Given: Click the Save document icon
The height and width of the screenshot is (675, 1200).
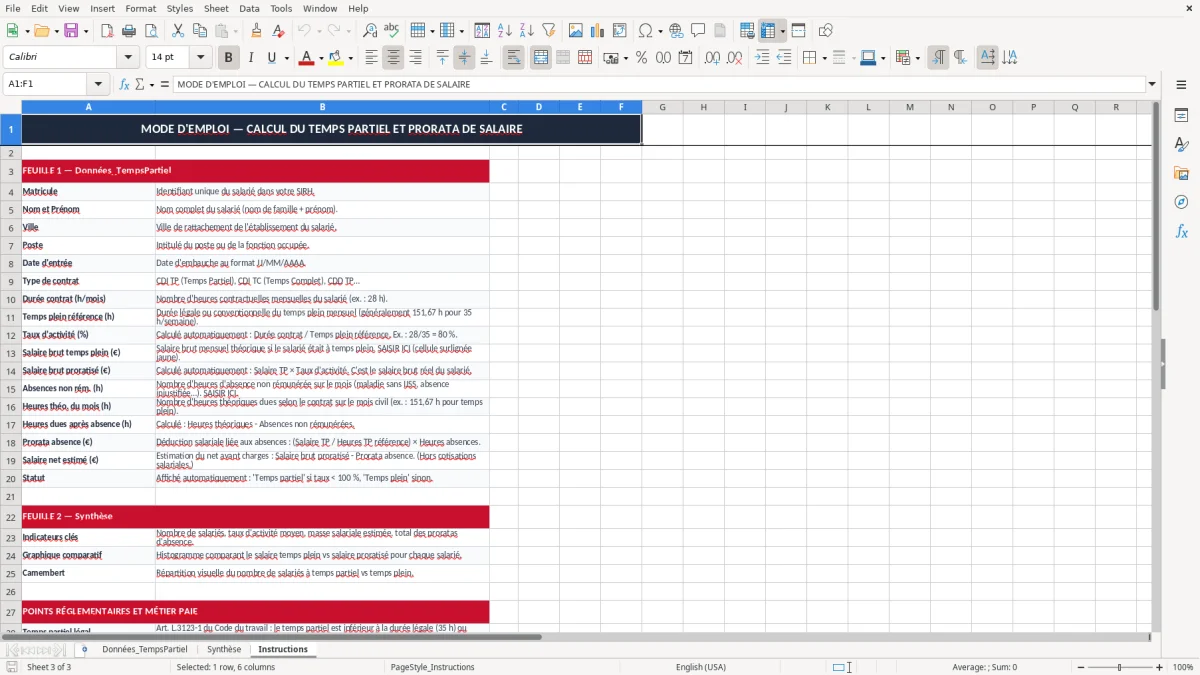Looking at the screenshot, I should [71, 31].
